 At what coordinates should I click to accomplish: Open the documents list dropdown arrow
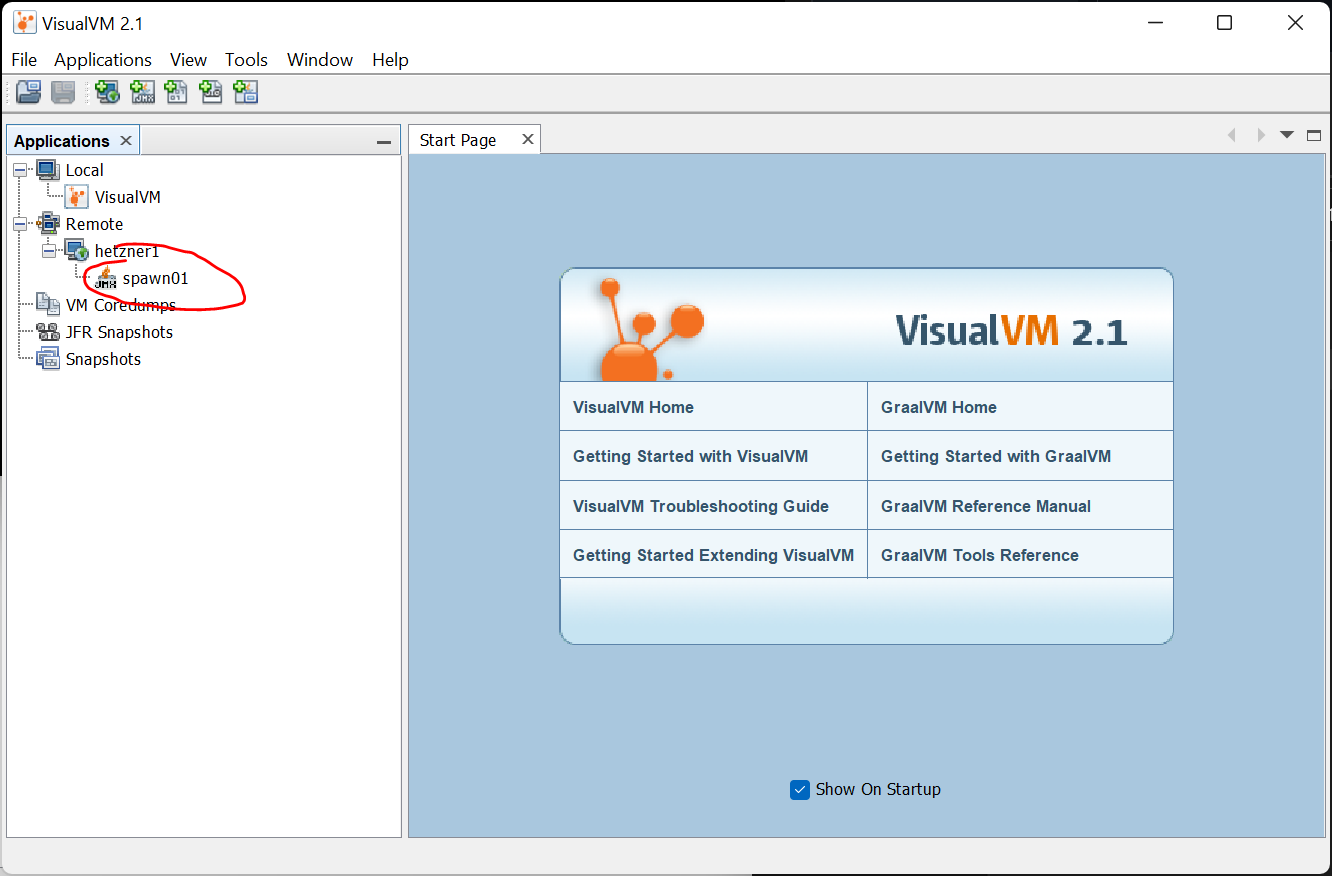1287,135
